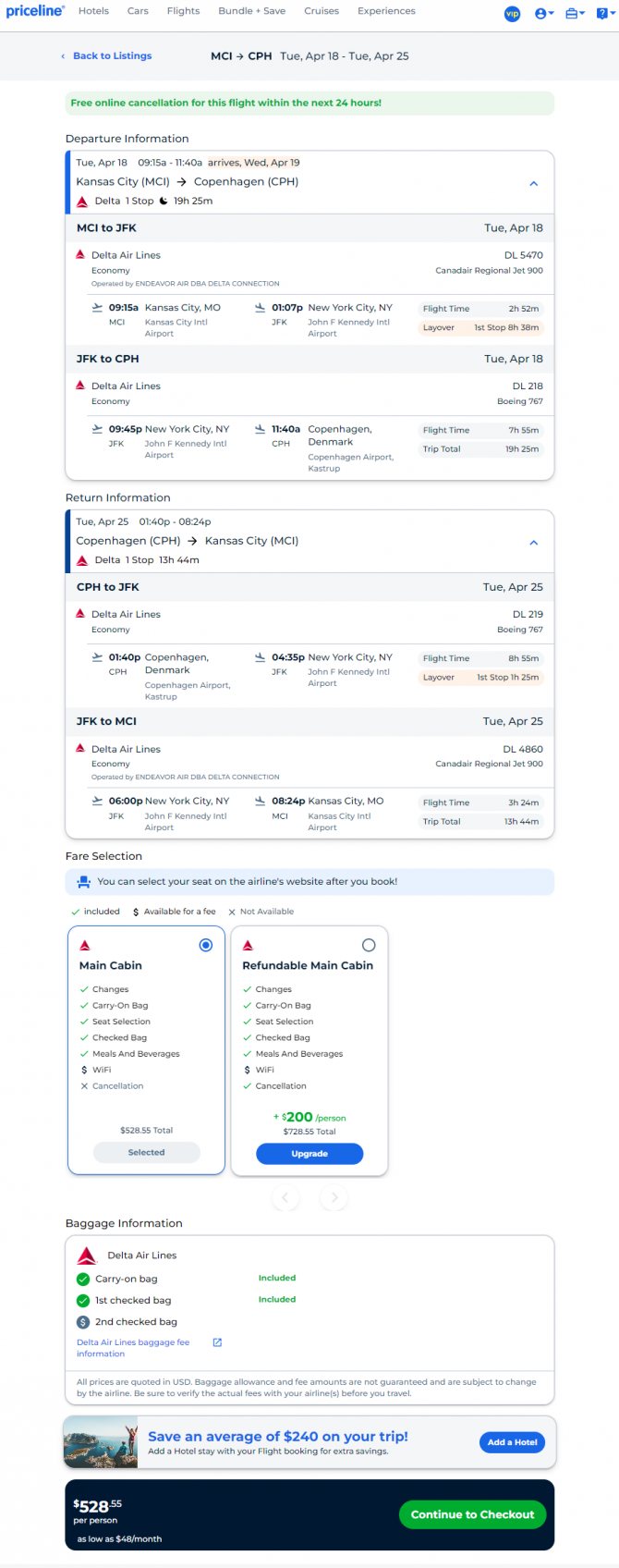Click external link icon beside baggage fee information
Image resolution: width=619 pixels, height=1568 pixels.
pyautogui.click(x=217, y=1342)
